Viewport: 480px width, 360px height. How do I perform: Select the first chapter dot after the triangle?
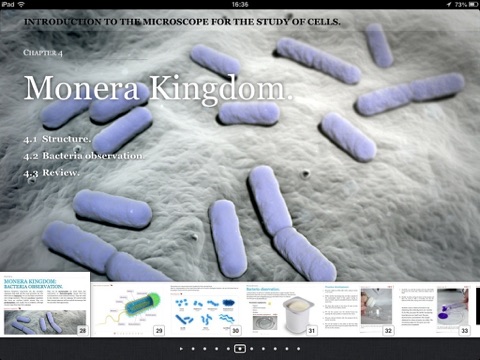(193, 349)
